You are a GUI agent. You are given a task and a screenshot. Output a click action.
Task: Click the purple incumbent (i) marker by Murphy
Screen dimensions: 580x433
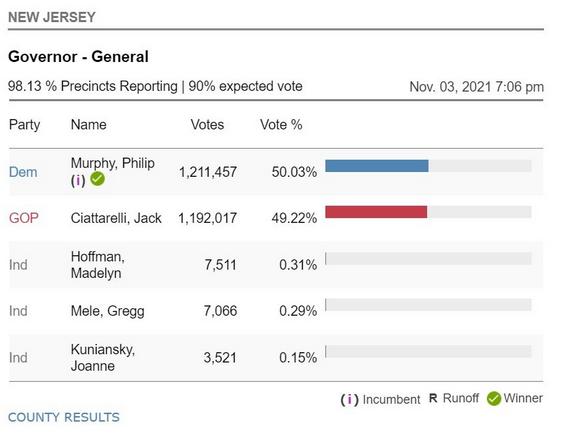coord(78,180)
